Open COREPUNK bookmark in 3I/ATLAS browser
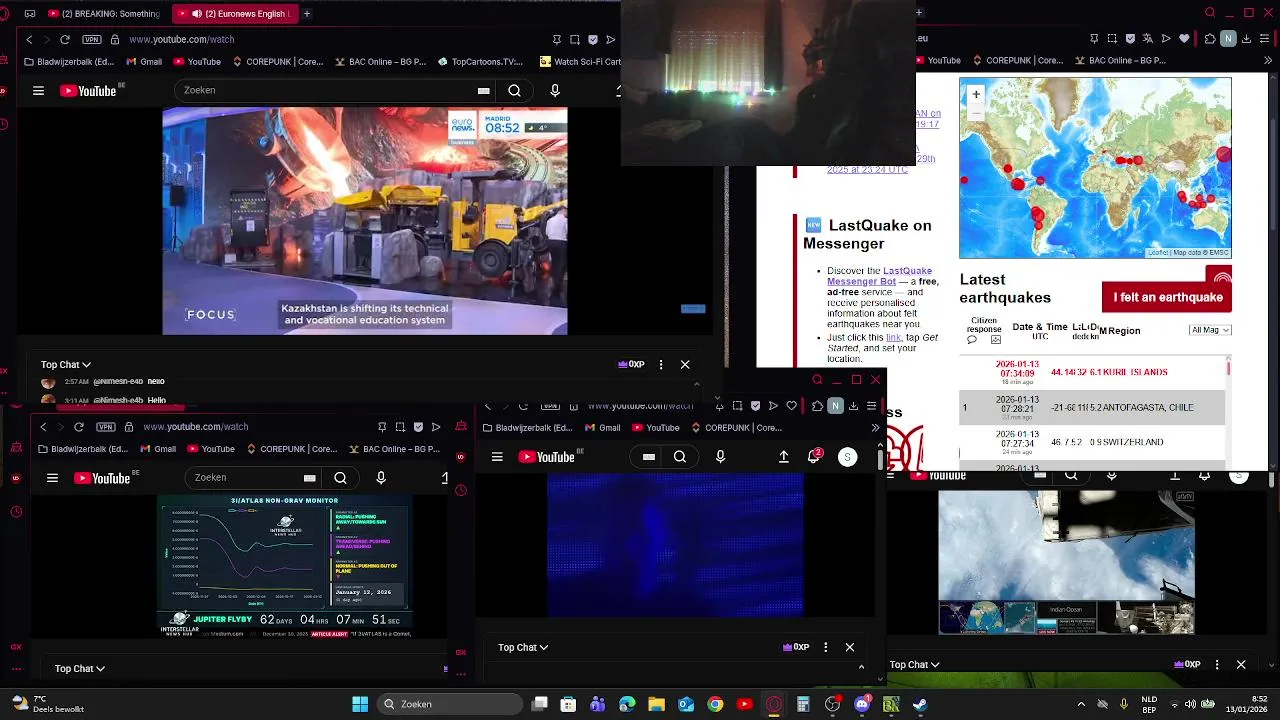Screen dimensions: 1280x720 point(292,449)
